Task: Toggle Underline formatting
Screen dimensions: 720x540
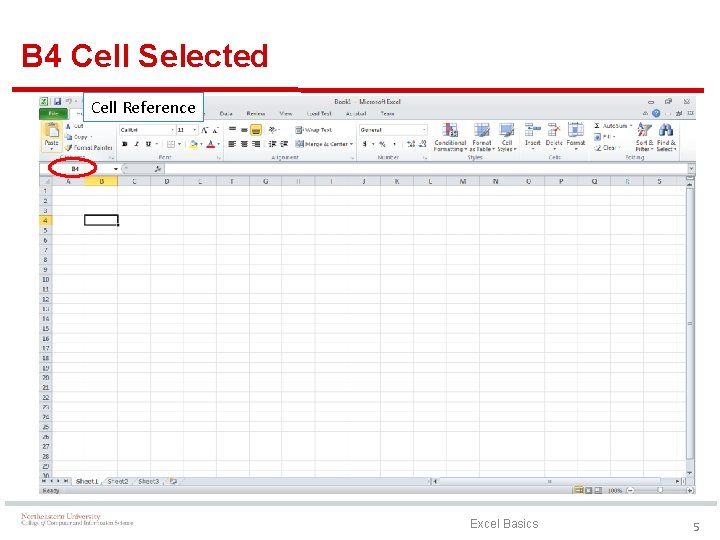Action: point(148,144)
